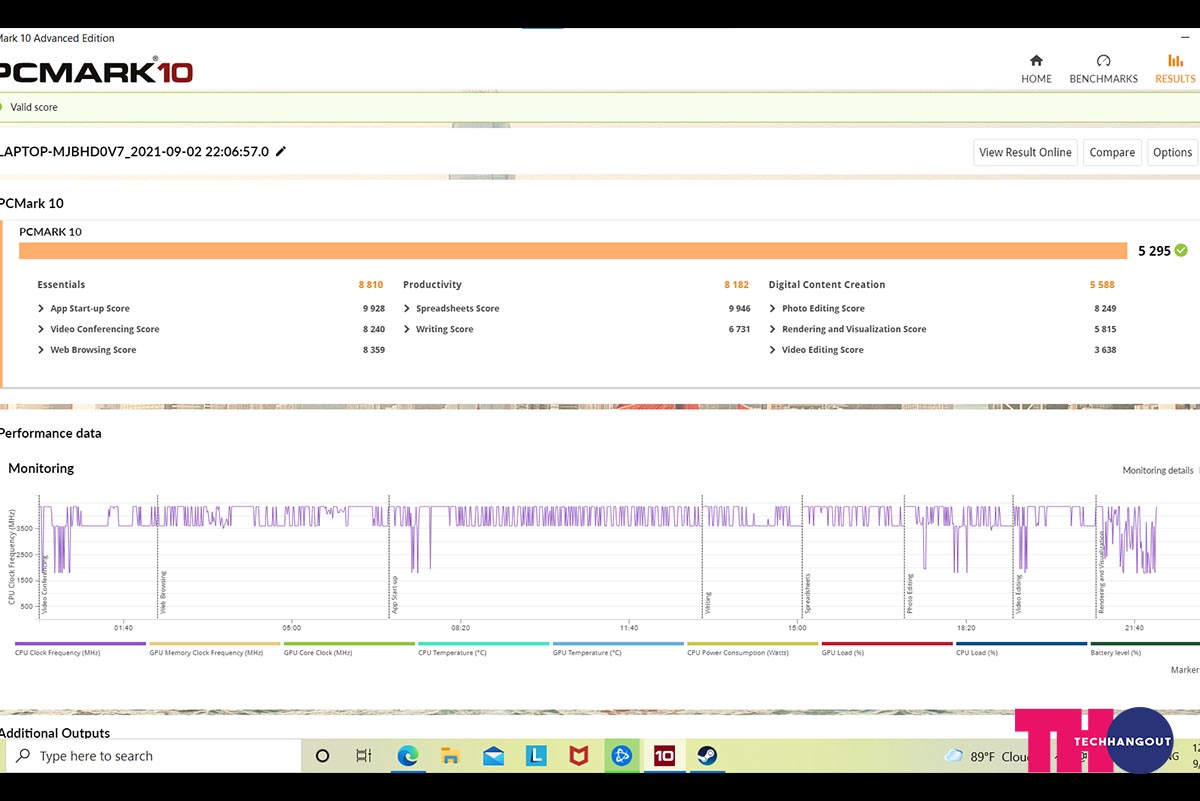
Task: Click the weather cloud icon on taskbar
Action: tap(954, 756)
